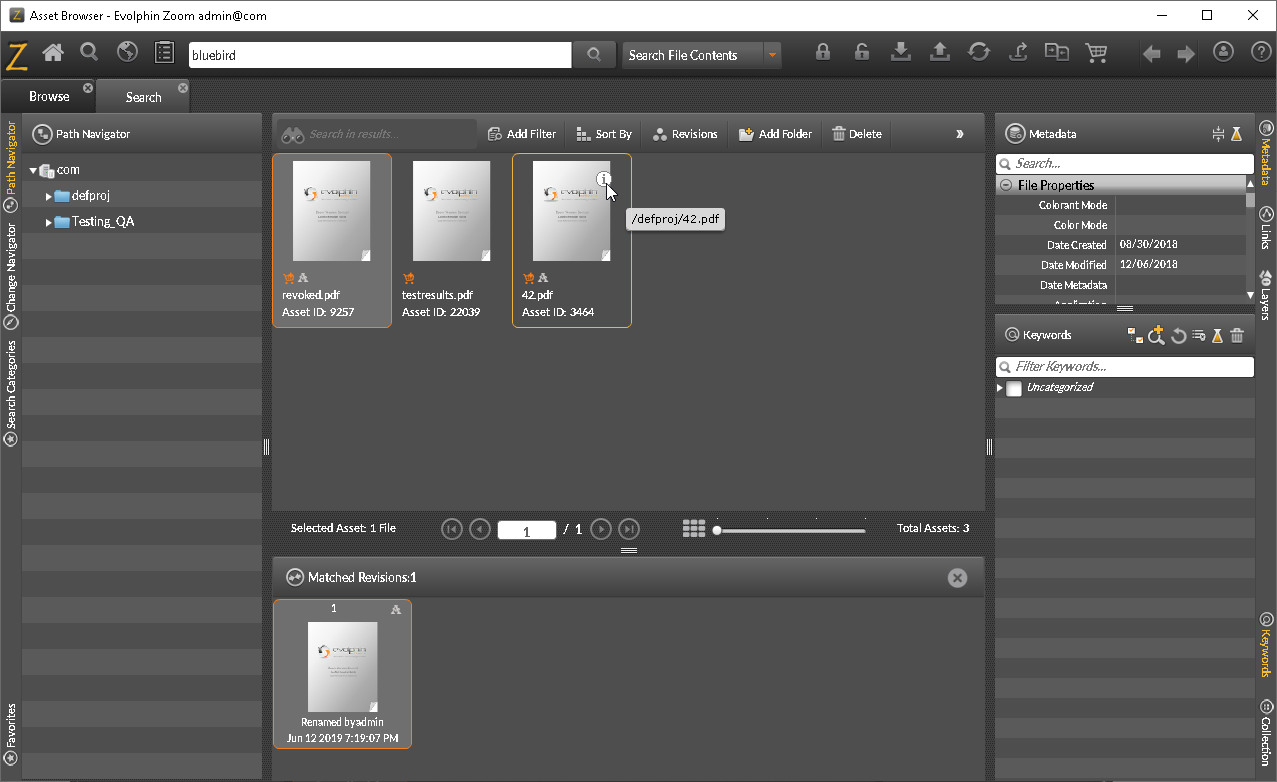Switch to the Search tab
Viewport: 1277px width, 782px height.
(143, 97)
